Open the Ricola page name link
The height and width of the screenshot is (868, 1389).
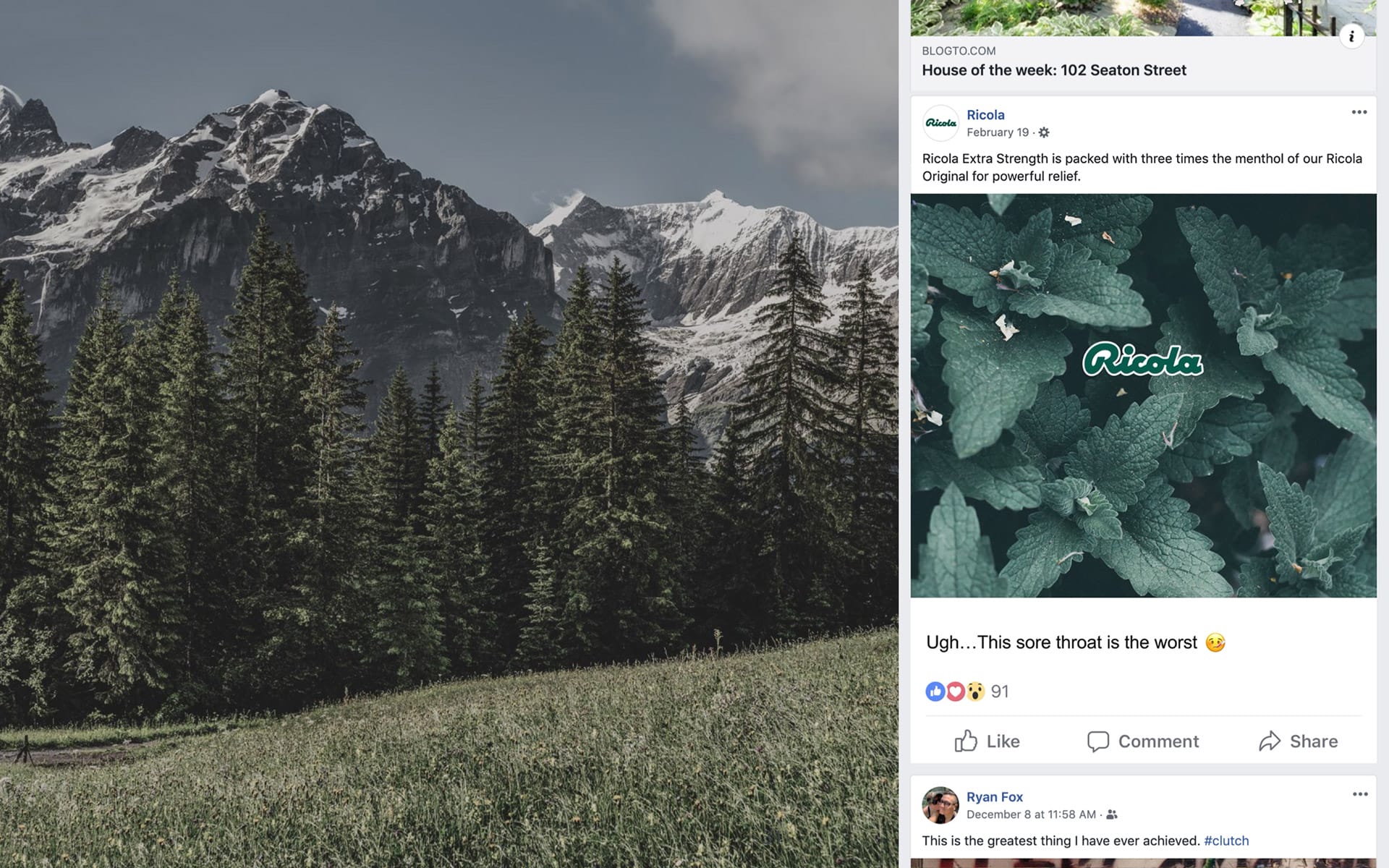[x=985, y=115]
